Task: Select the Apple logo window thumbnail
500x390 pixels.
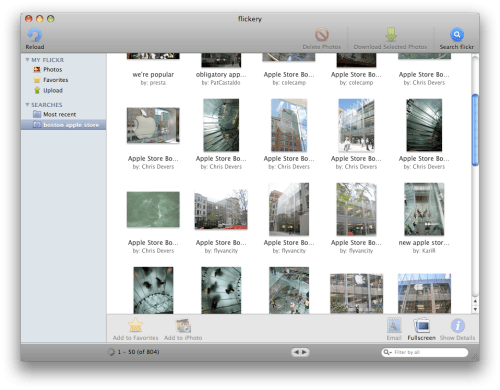Action: tap(153, 125)
